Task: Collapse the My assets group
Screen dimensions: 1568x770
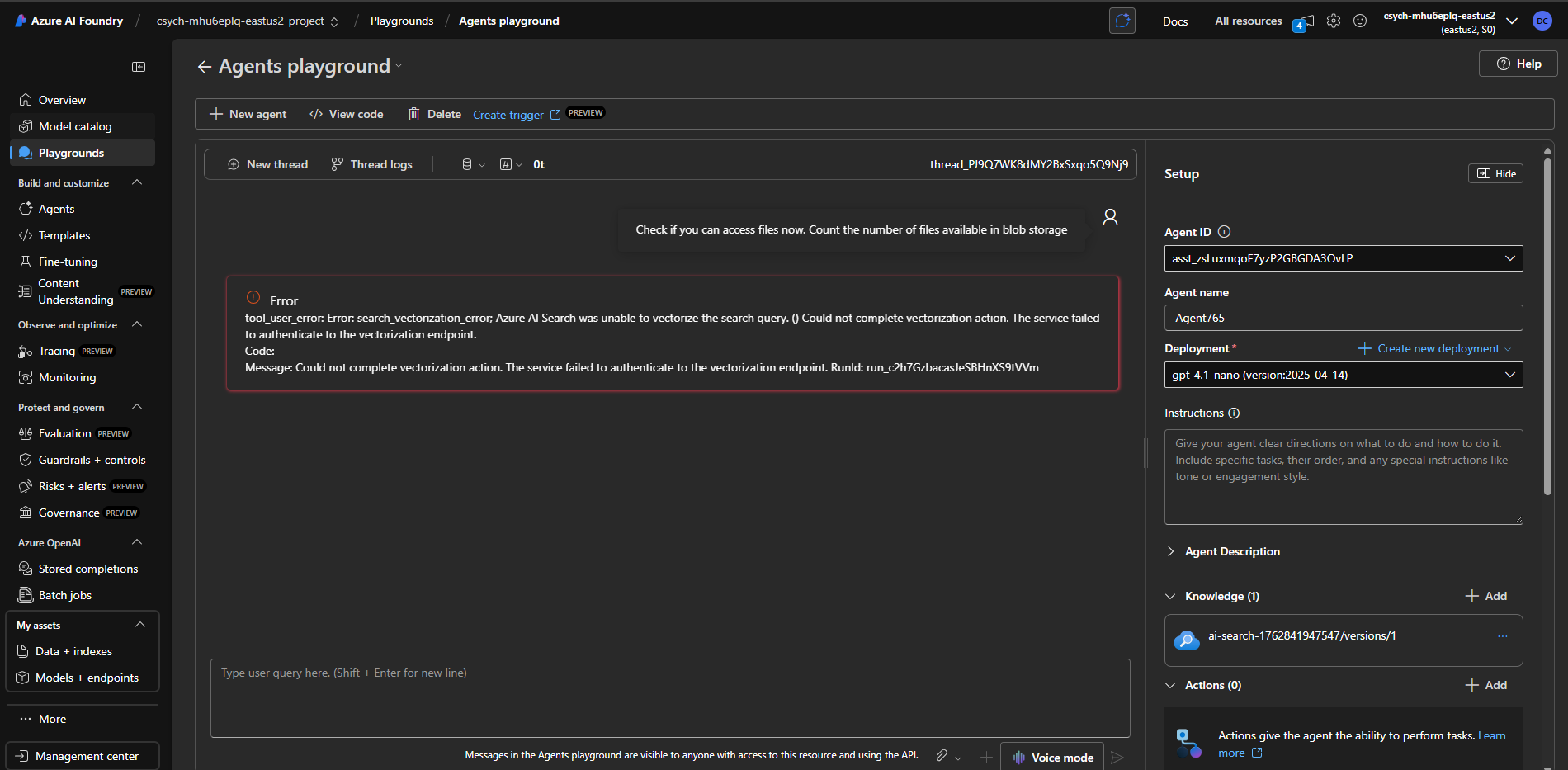Action: [140, 625]
